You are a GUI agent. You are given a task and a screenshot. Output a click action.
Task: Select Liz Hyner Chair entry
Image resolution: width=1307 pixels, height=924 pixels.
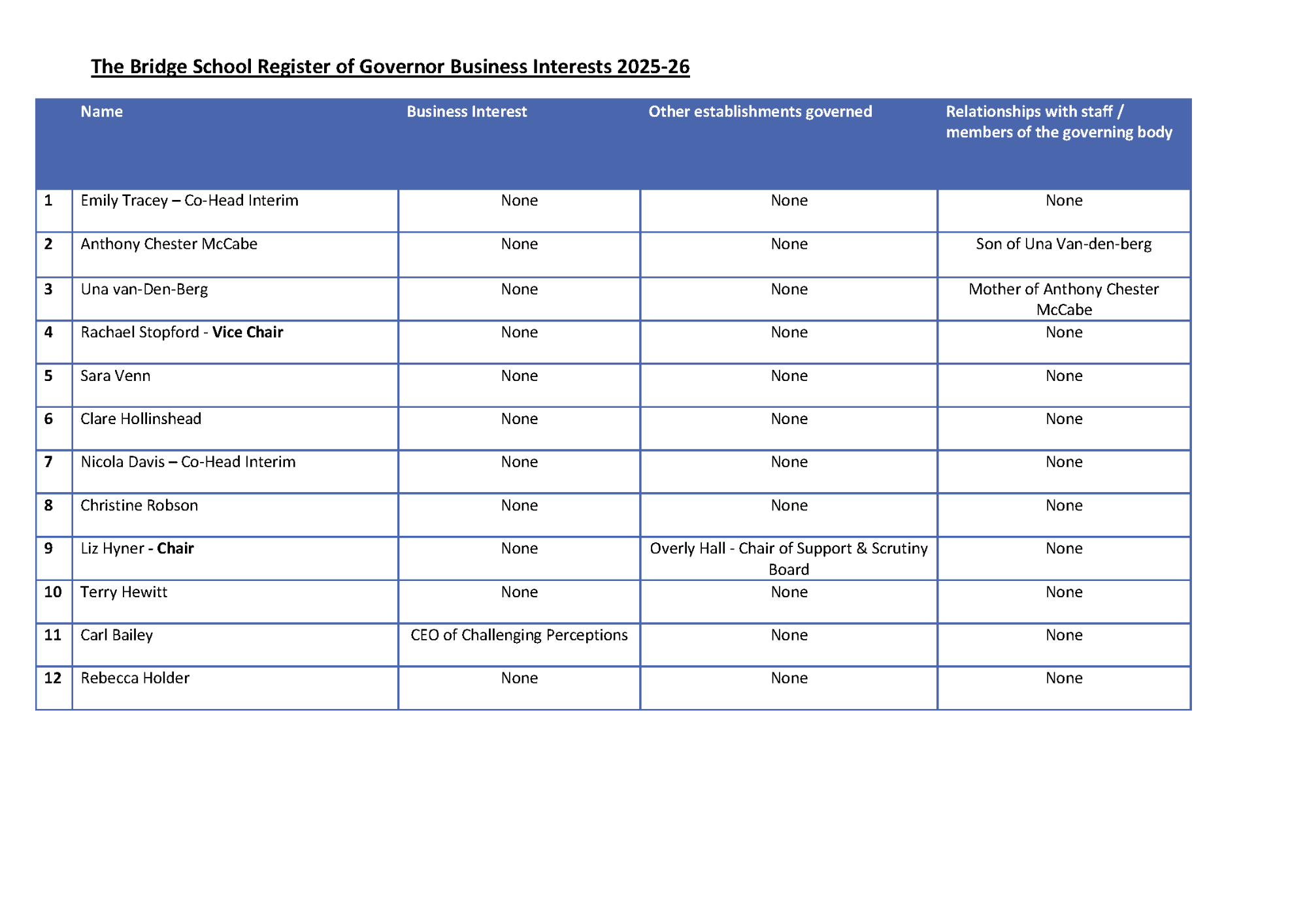pos(137,548)
